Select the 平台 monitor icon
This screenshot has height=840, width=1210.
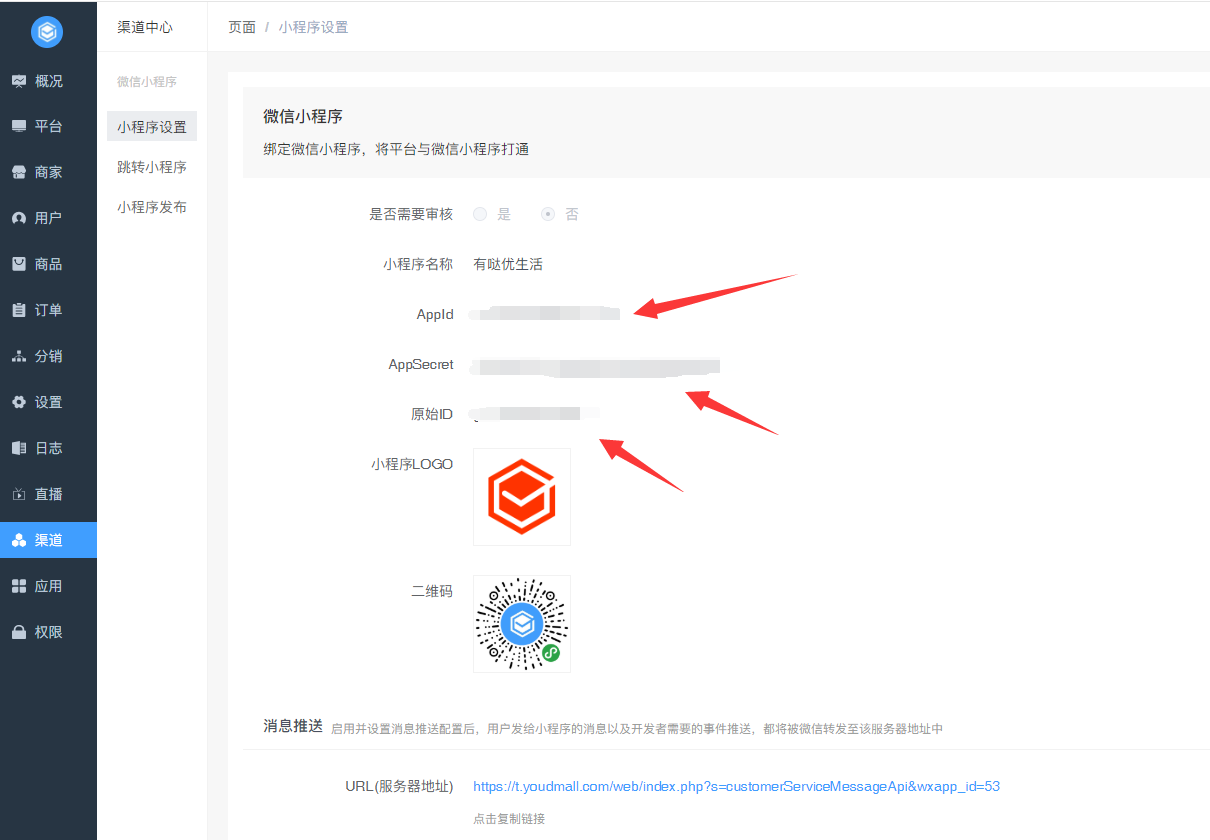pos(19,126)
